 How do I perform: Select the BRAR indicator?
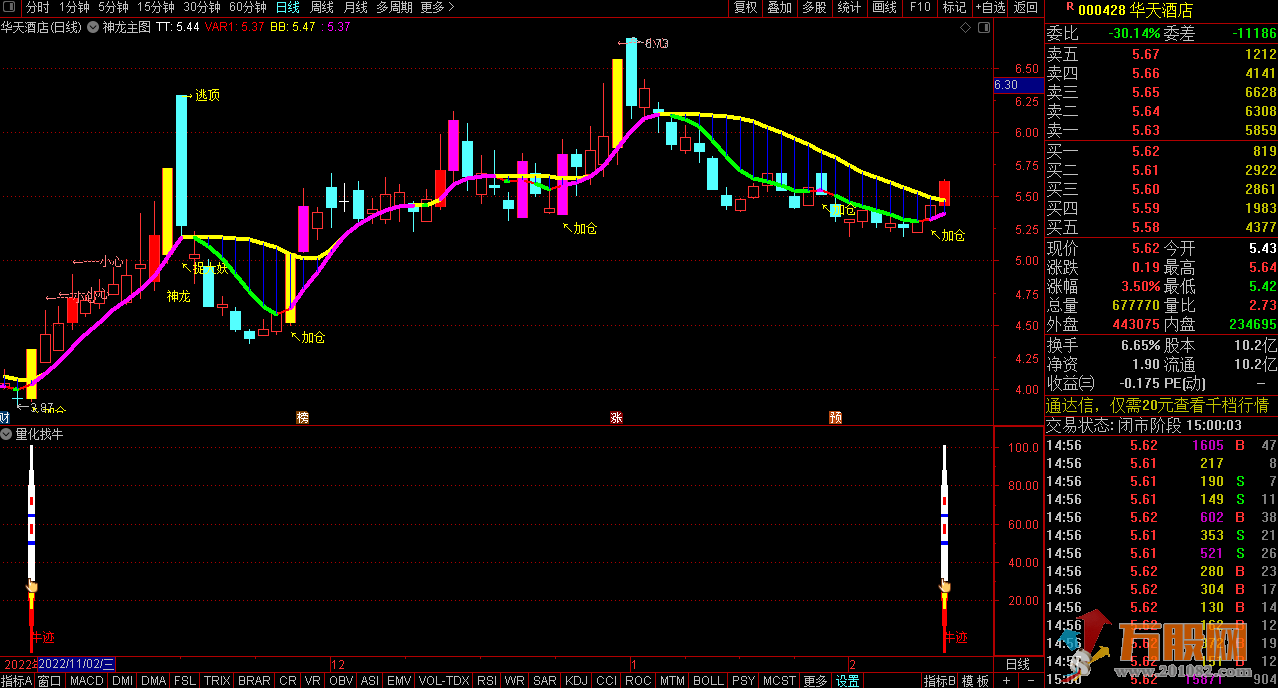[254, 681]
